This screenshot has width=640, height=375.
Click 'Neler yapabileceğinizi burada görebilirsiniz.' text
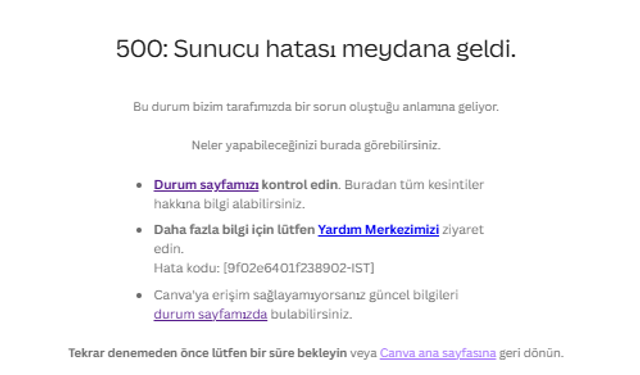pyautogui.click(x=316, y=145)
